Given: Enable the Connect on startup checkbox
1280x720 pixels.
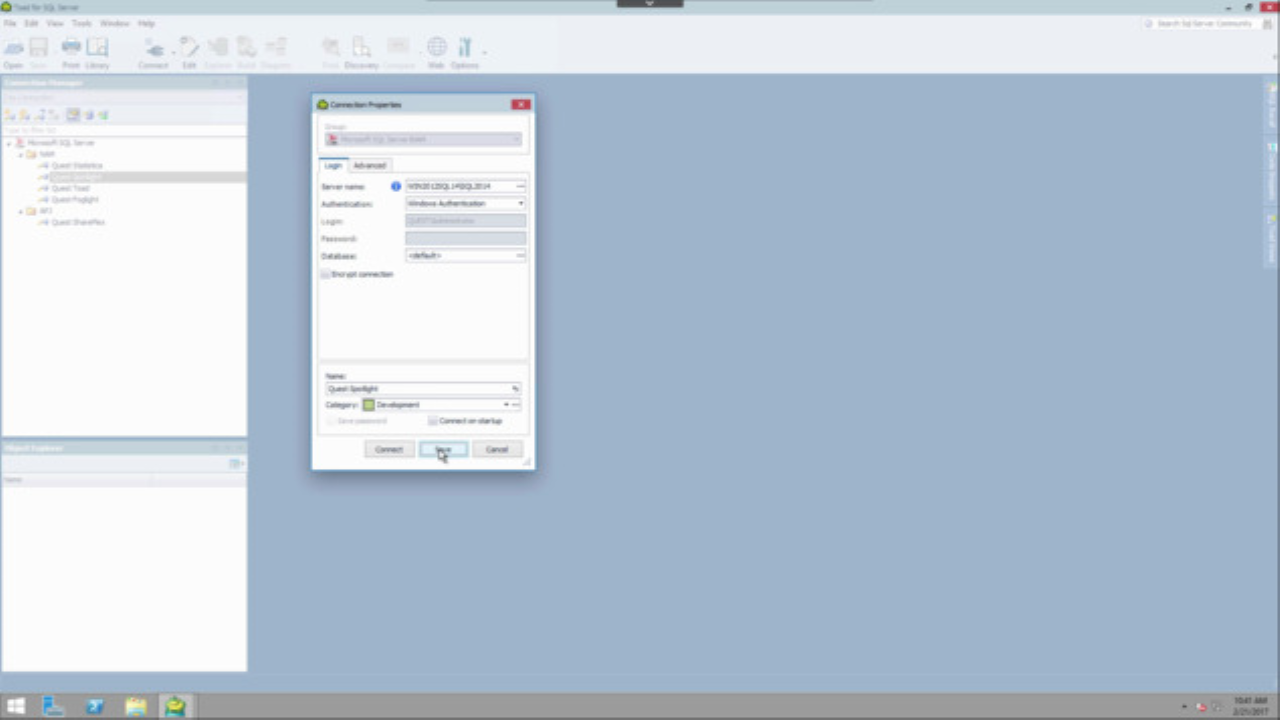Looking at the screenshot, I should [x=433, y=421].
